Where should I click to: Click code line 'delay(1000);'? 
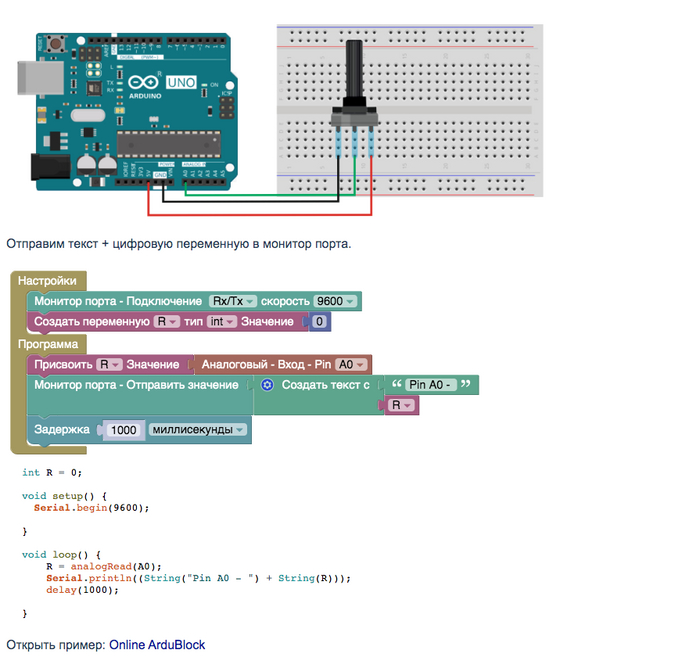click(x=82, y=590)
